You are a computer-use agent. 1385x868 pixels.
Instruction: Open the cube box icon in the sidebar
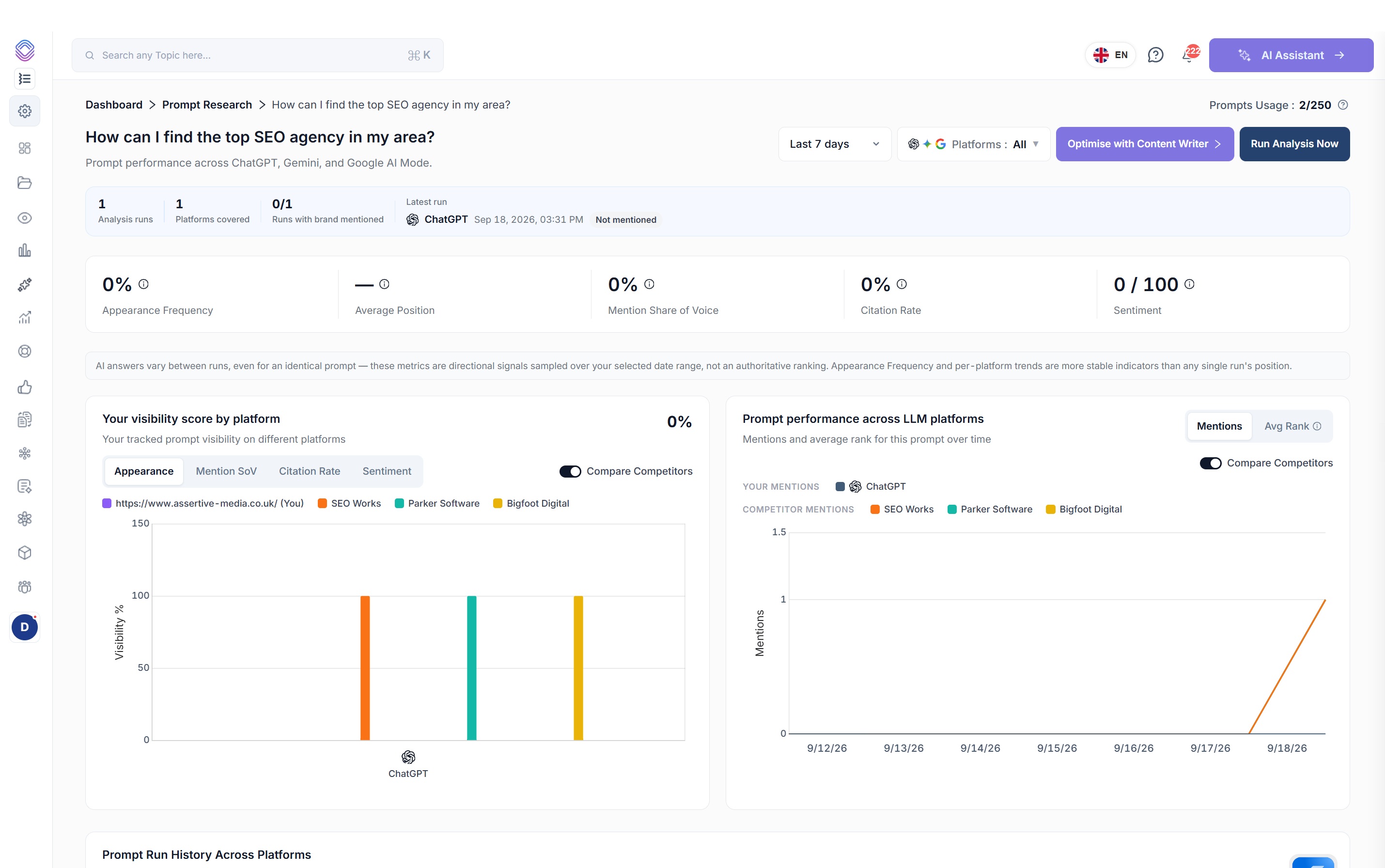click(x=25, y=553)
